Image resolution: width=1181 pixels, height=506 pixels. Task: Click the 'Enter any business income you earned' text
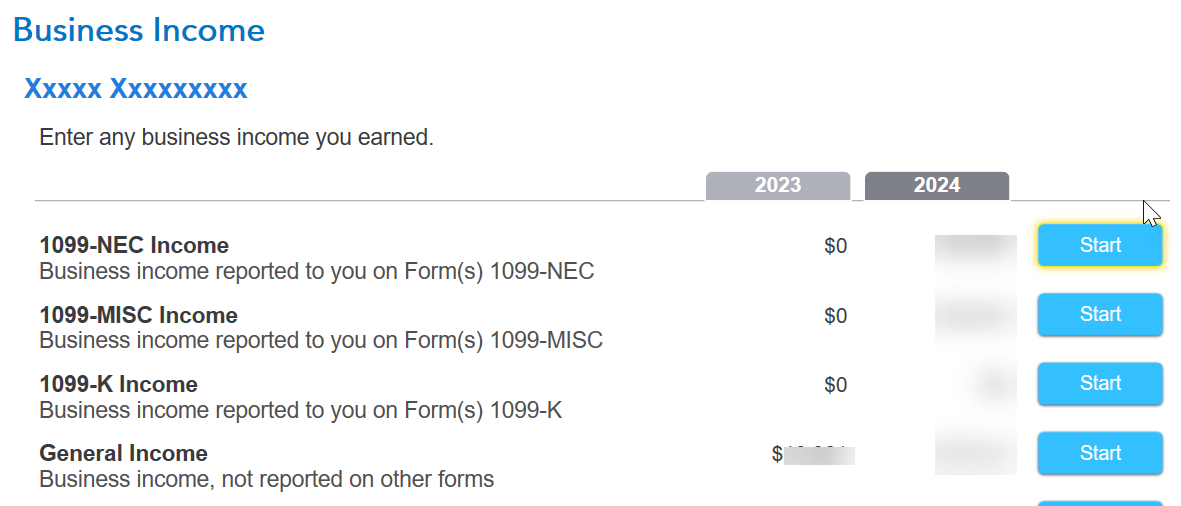[237, 138]
